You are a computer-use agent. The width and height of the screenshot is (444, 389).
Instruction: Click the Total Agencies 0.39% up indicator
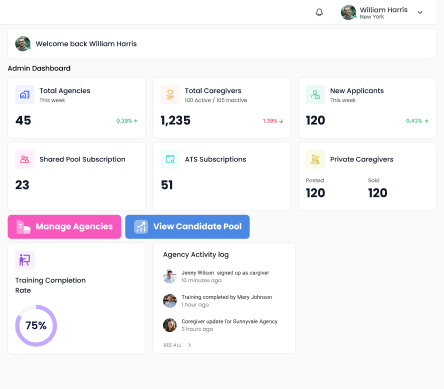coord(127,121)
